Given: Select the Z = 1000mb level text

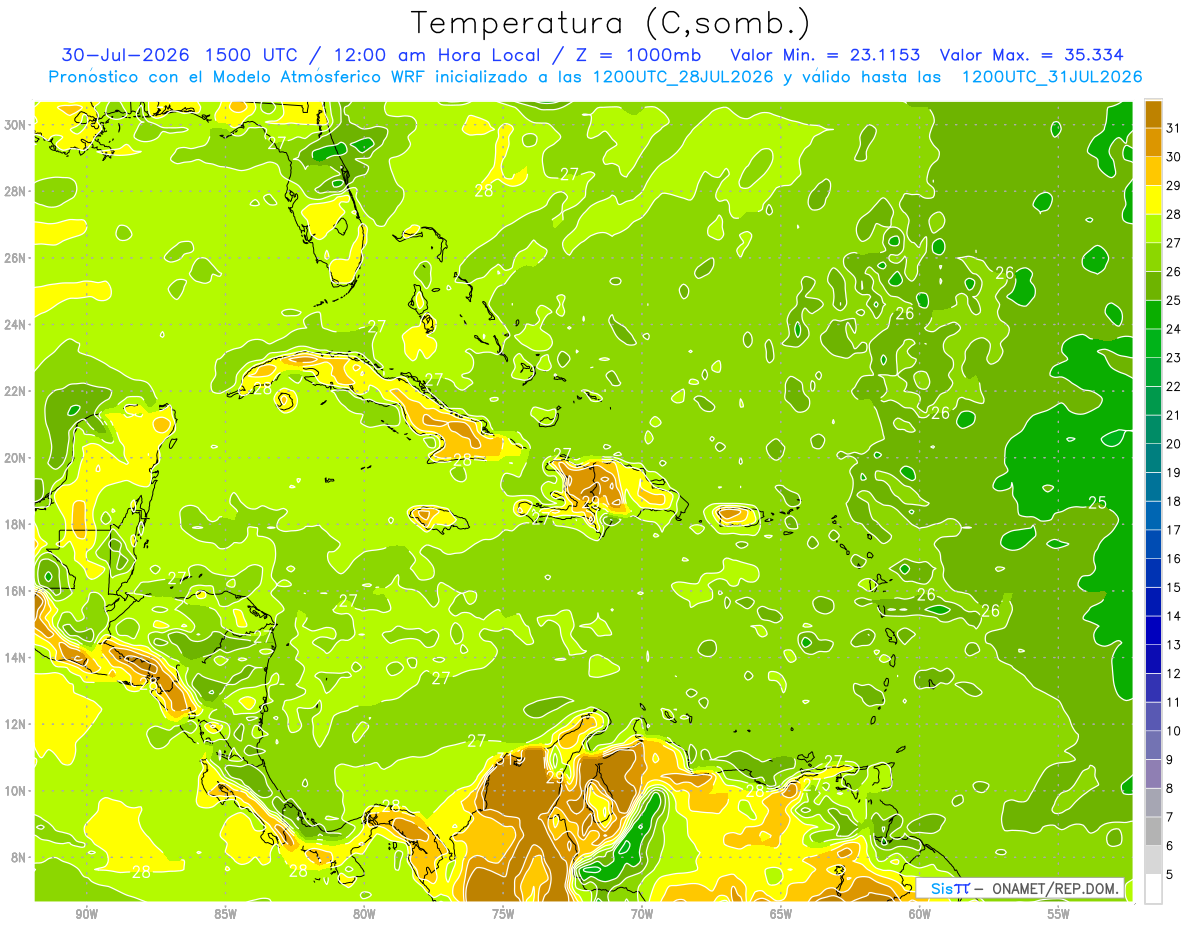Looking at the screenshot, I should pyautogui.click(x=637, y=55).
